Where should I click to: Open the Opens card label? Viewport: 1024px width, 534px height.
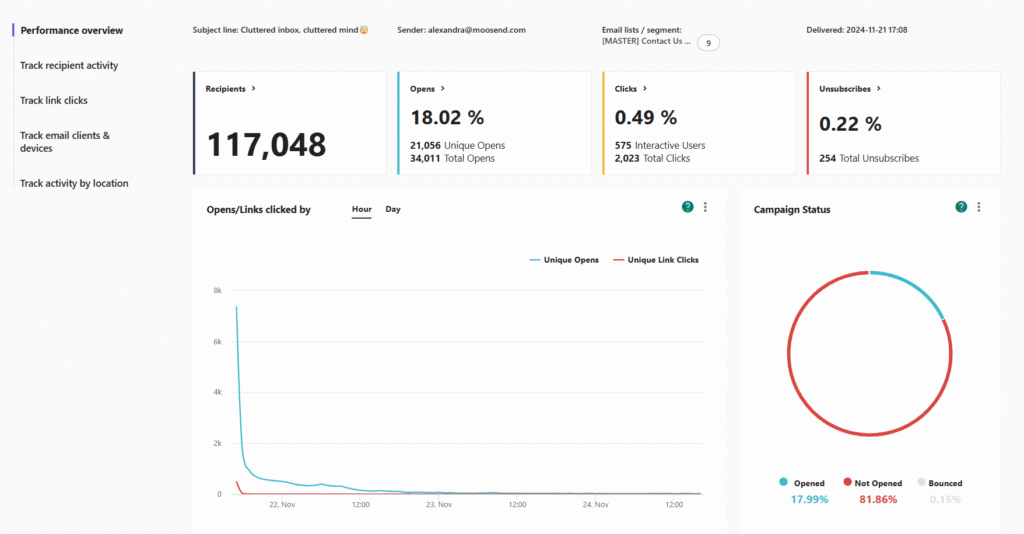(423, 89)
